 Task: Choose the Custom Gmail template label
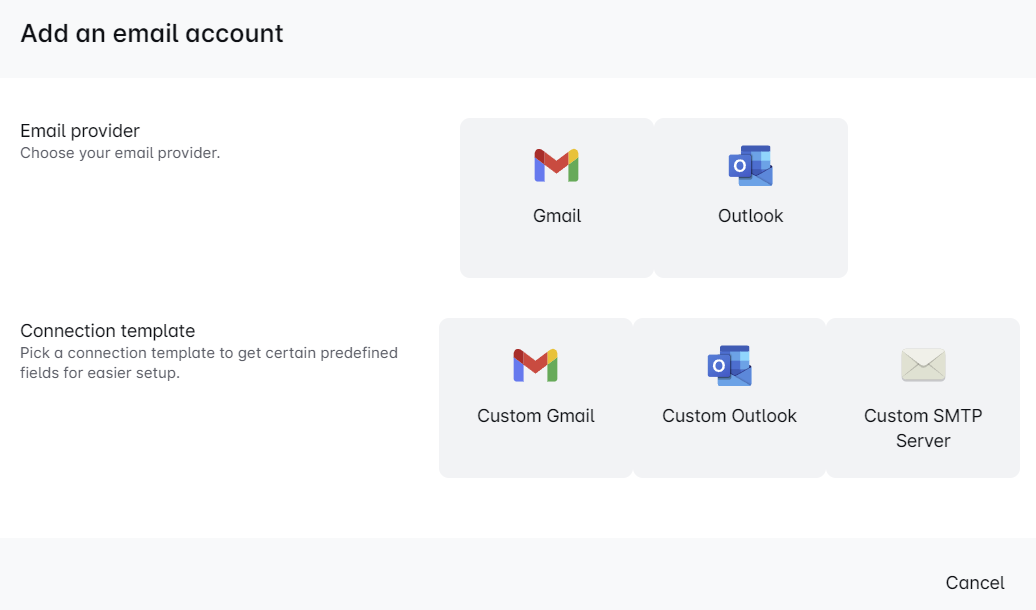click(x=536, y=416)
